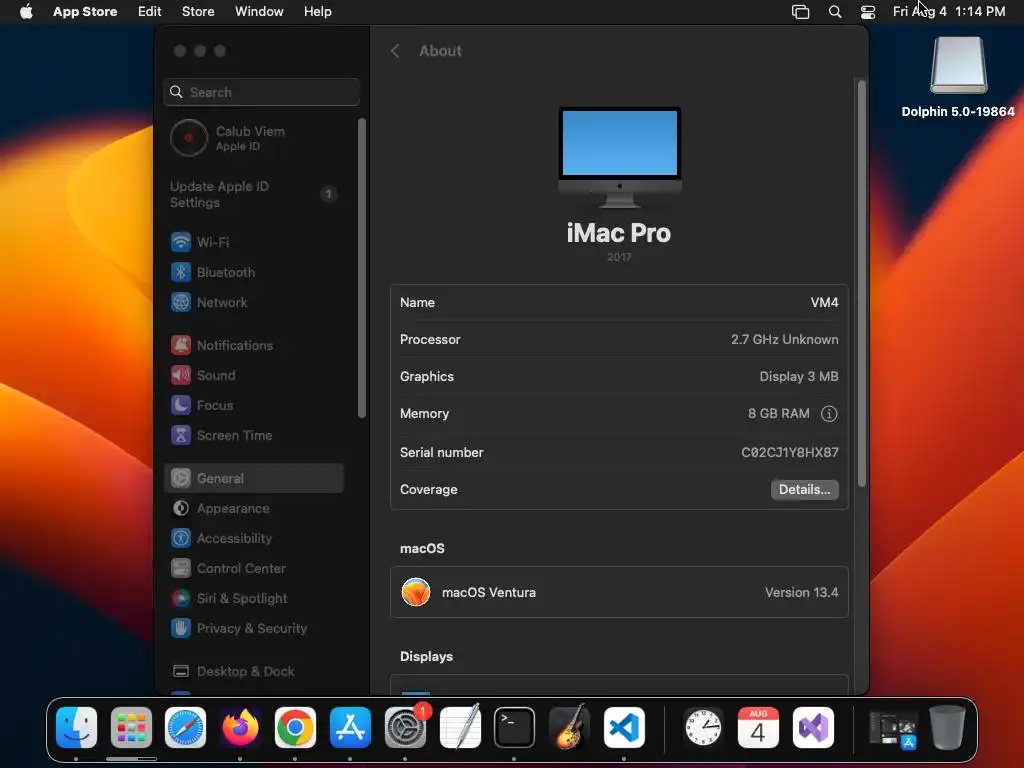Launch Firefox from the Dock

tap(240, 728)
